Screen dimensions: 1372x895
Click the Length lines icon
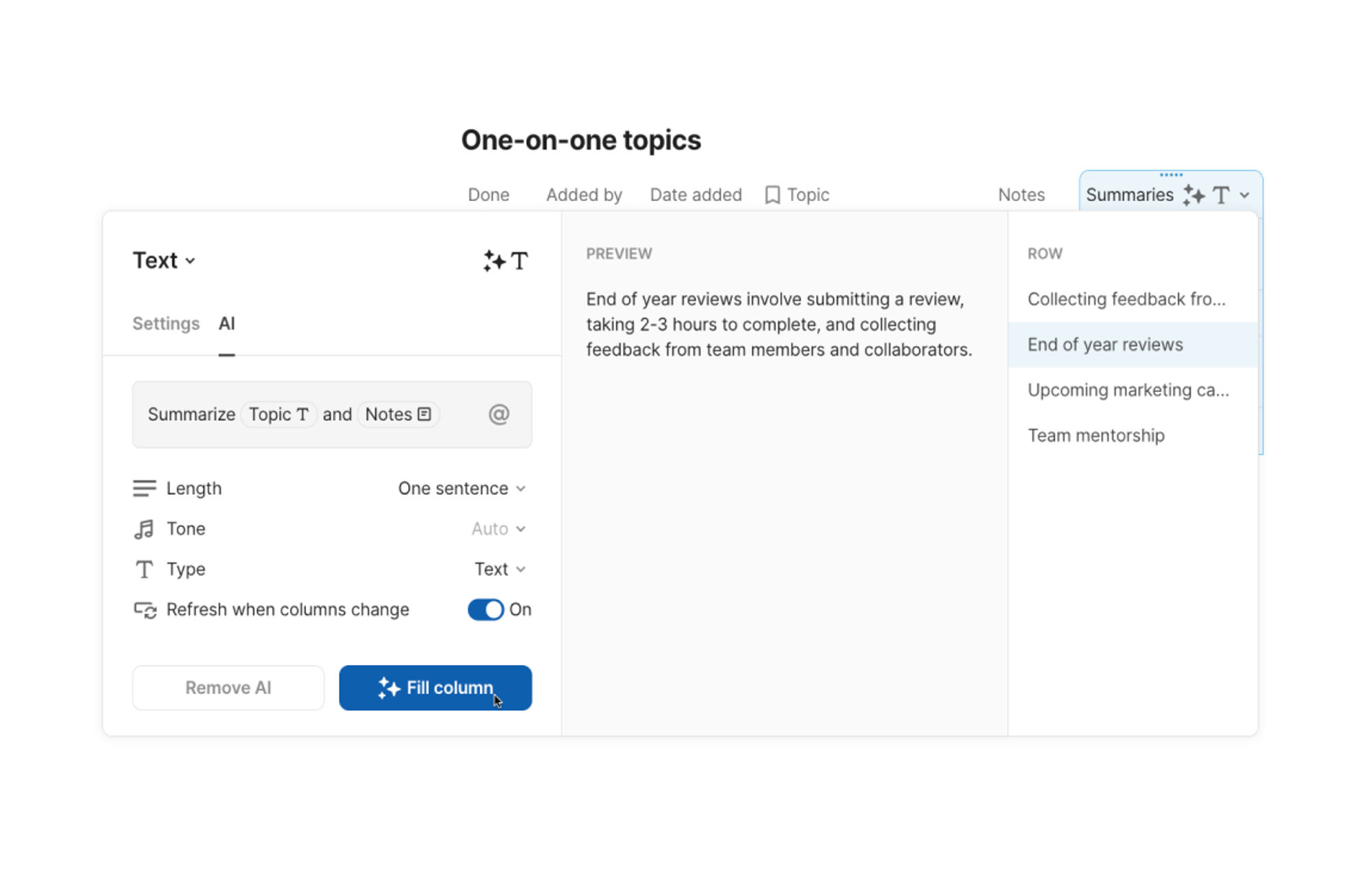(x=144, y=489)
